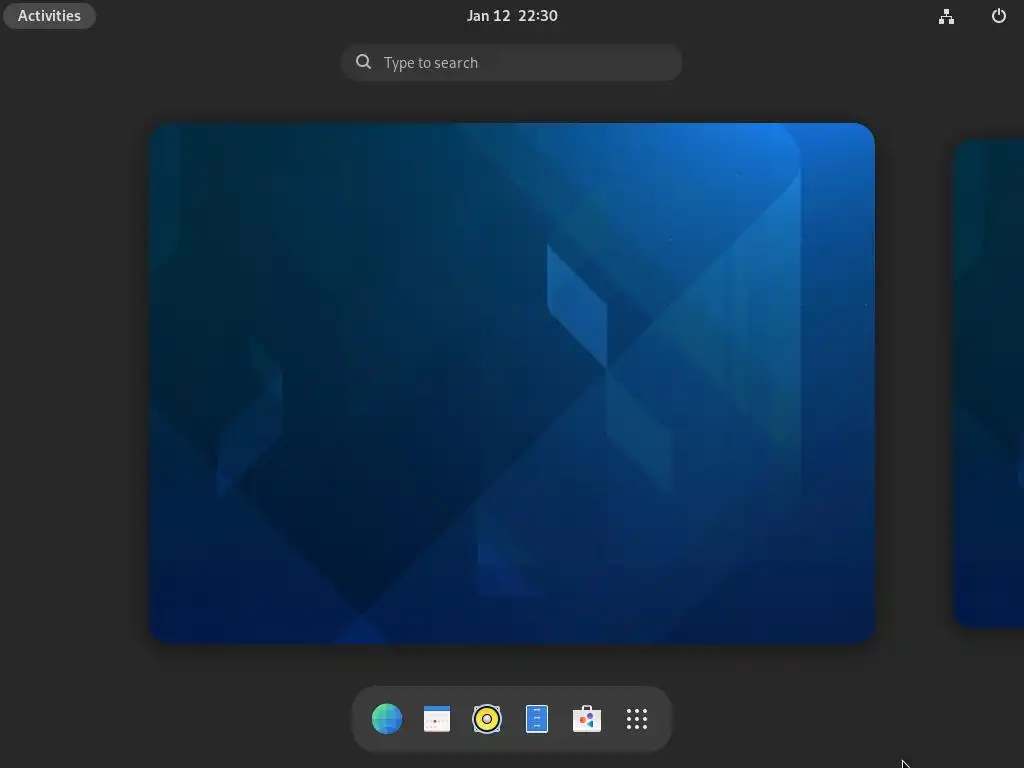Open the GNOME Web browser from dock
Screen dimensions: 1024x768
click(387, 719)
